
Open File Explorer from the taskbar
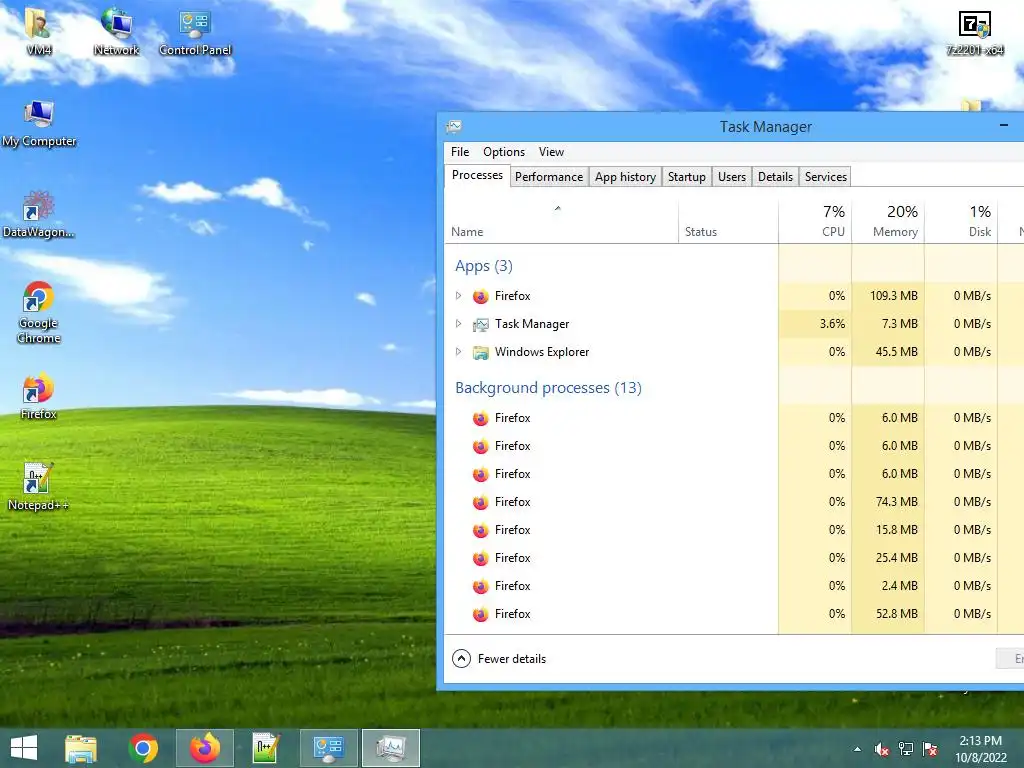point(81,748)
